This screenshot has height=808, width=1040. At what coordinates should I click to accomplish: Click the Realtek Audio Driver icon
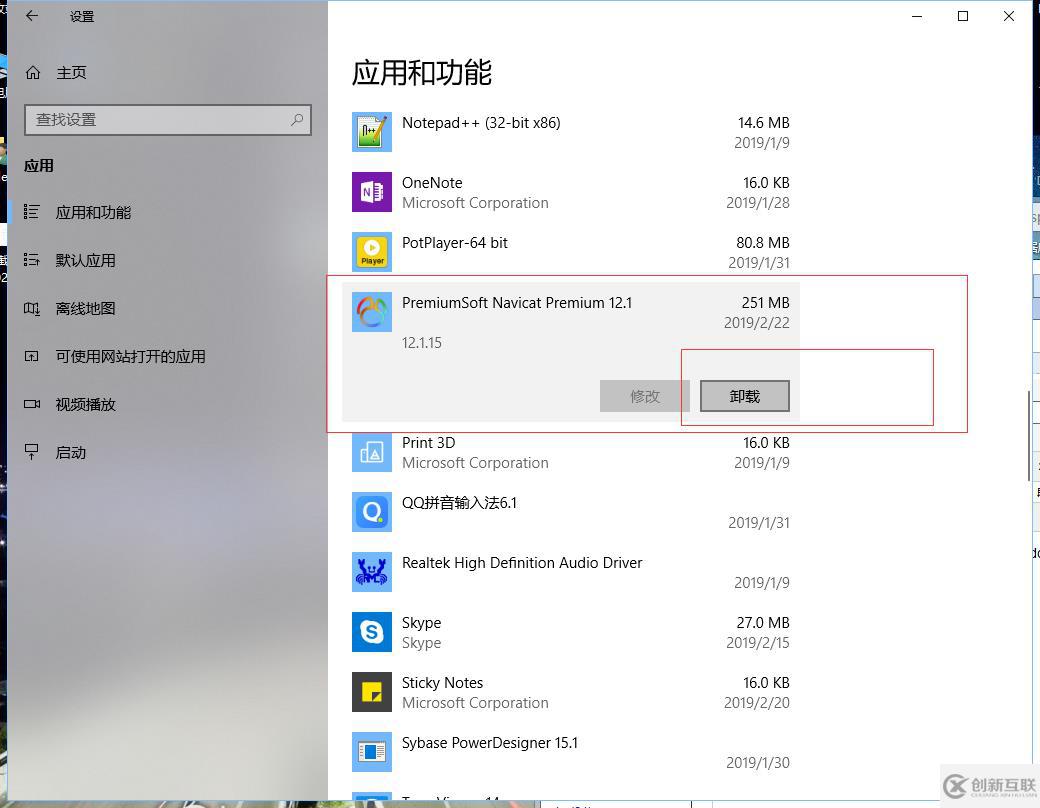click(371, 572)
